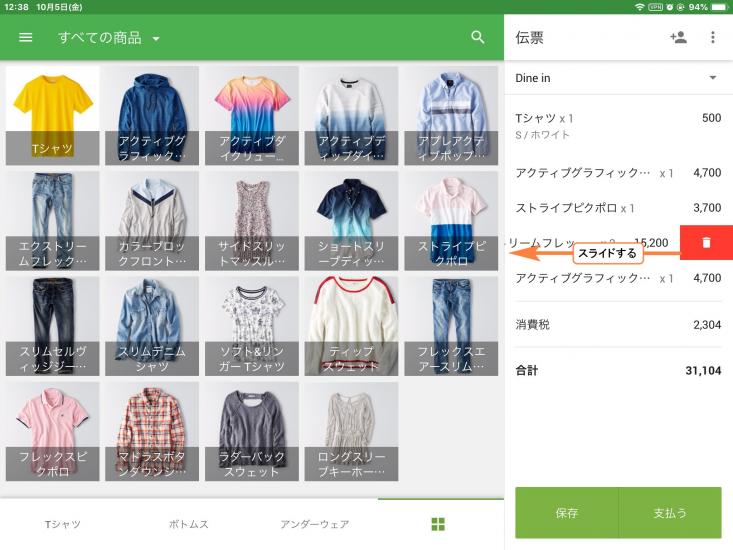Image resolution: width=733 pixels, height=550 pixels.
Task: Expand the すべての商品 category dropdown
Action: click(x=109, y=38)
